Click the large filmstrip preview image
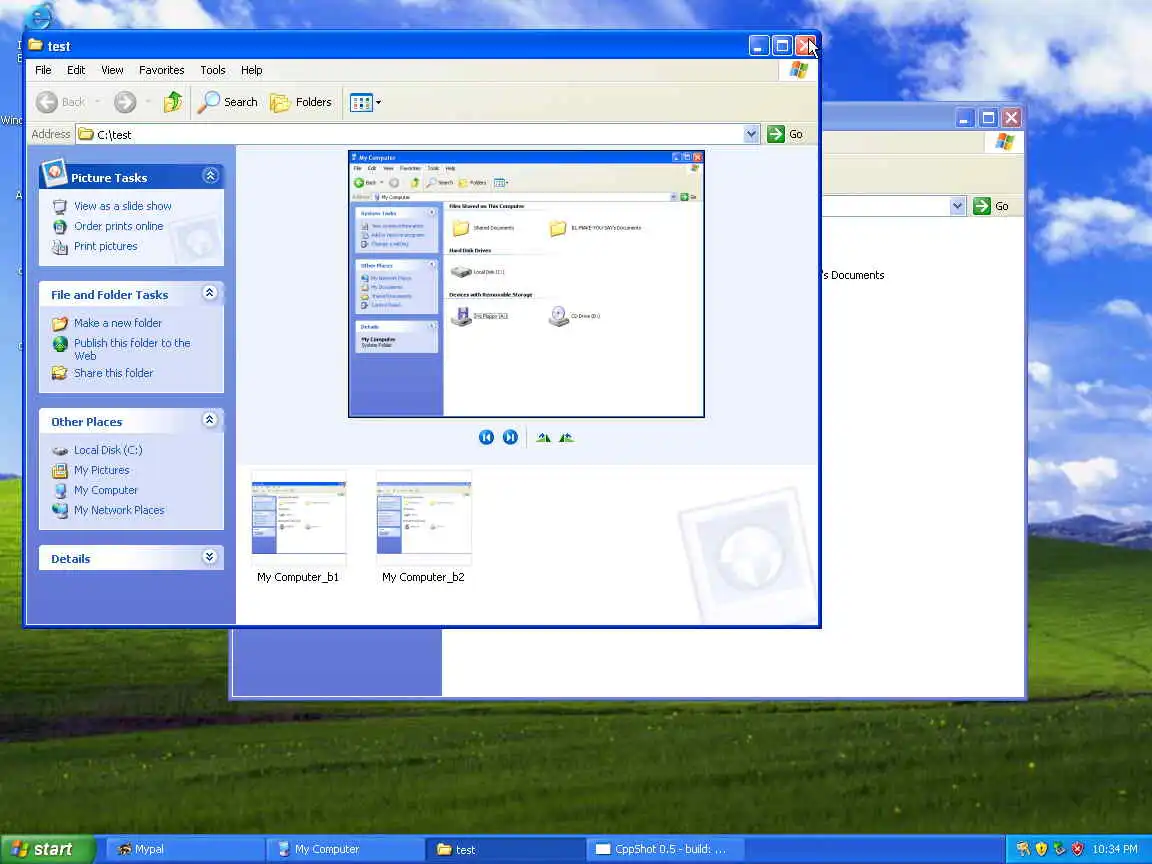Image resolution: width=1152 pixels, height=864 pixels. click(526, 284)
